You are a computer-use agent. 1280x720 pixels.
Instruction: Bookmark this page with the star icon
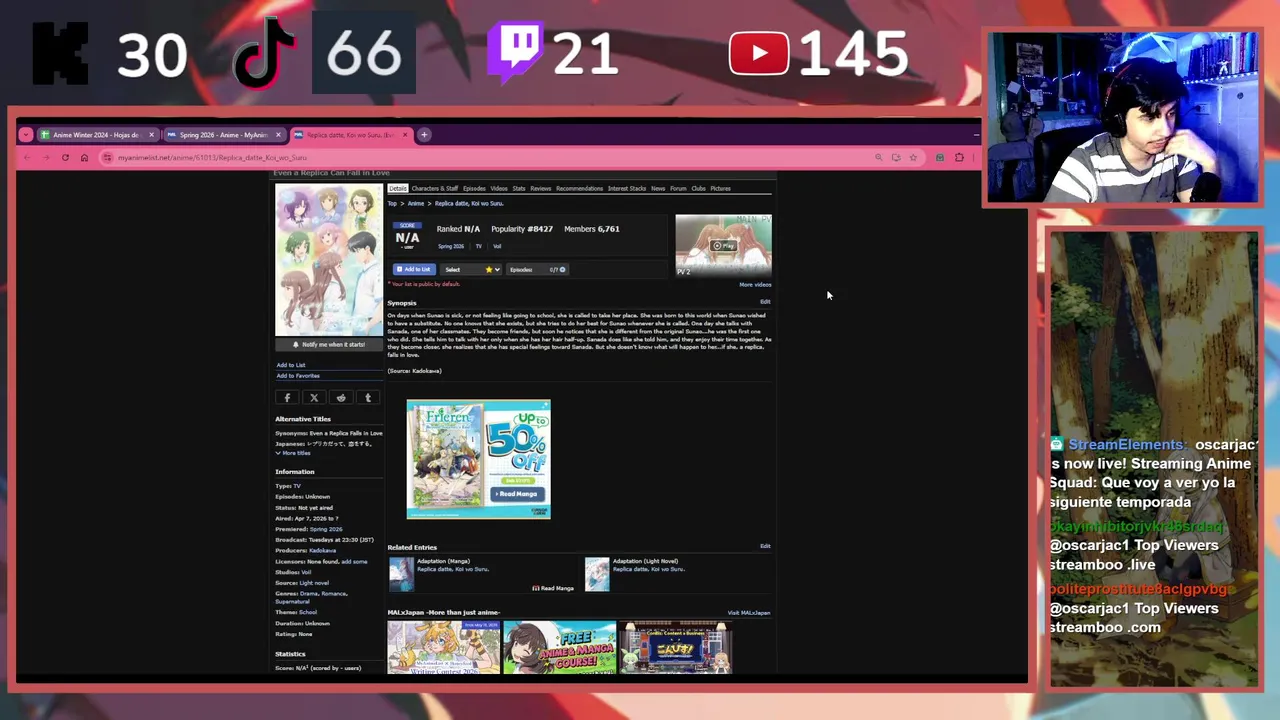pyautogui.click(x=913, y=157)
